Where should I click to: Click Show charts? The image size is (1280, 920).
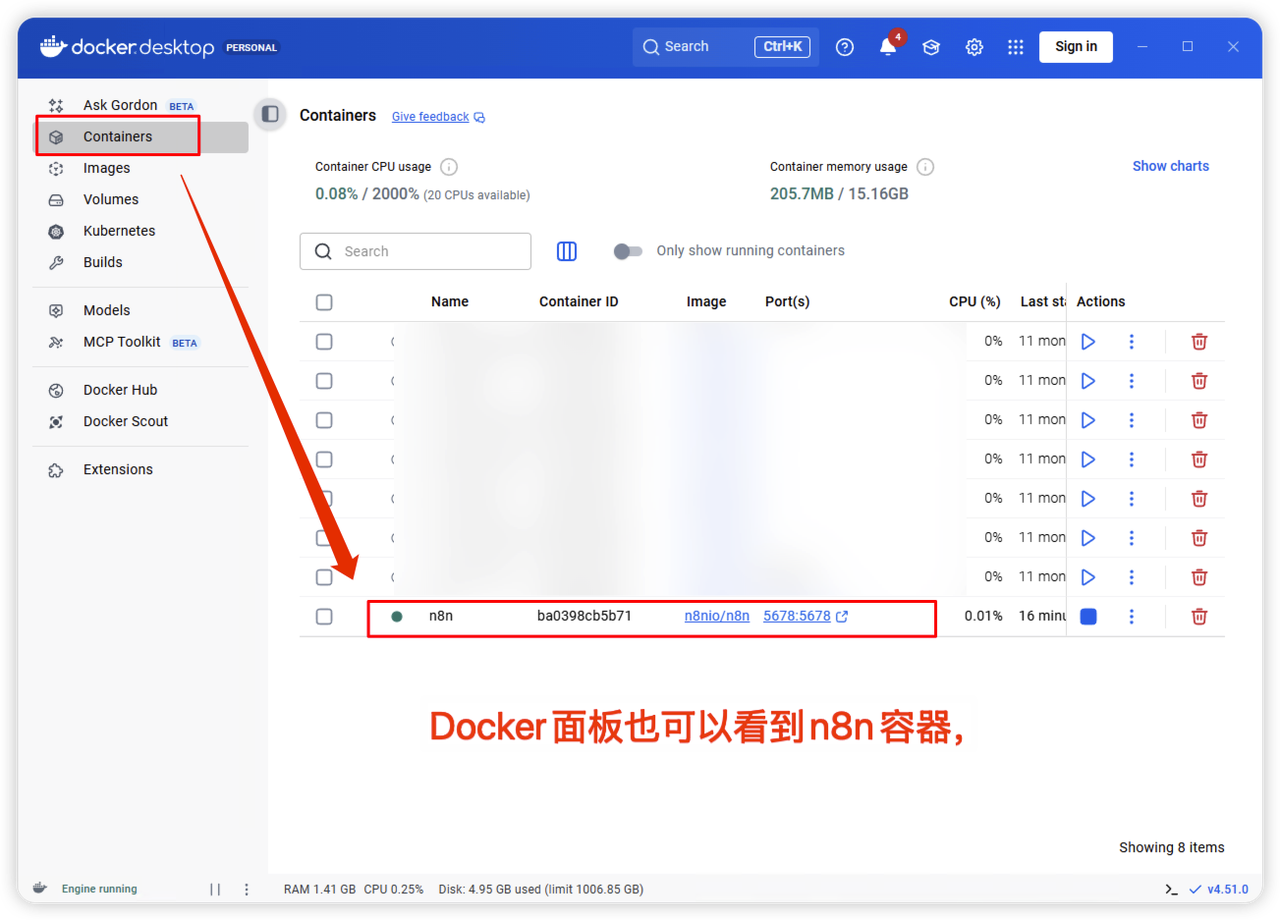(1170, 166)
